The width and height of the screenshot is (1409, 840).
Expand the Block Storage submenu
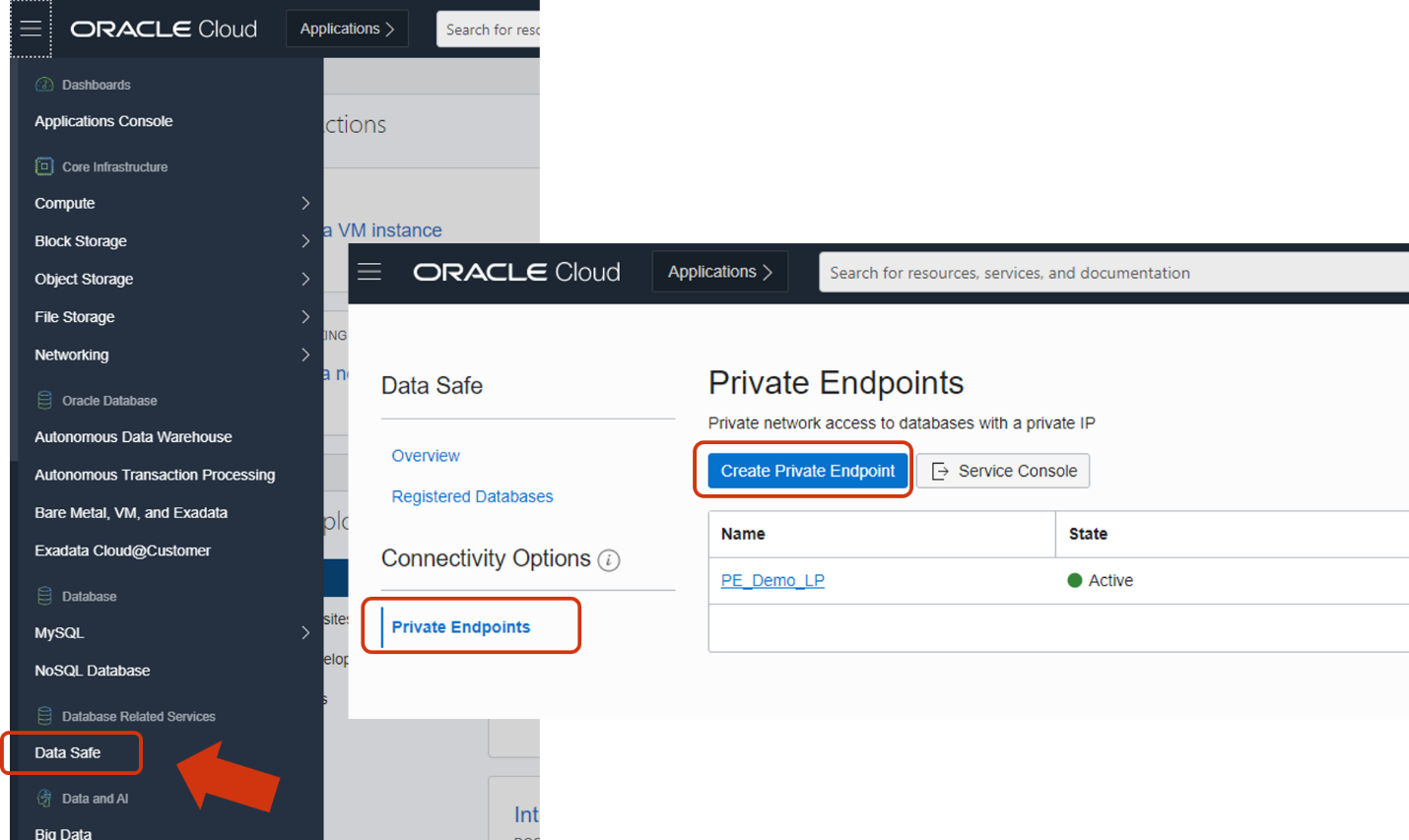click(x=304, y=241)
